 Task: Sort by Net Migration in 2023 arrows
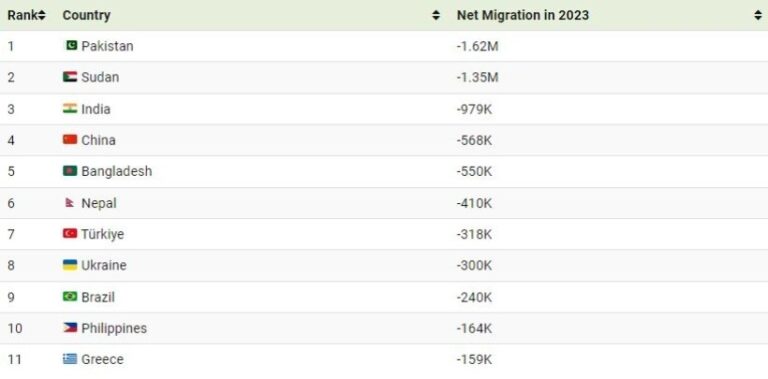click(x=758, y=15)
